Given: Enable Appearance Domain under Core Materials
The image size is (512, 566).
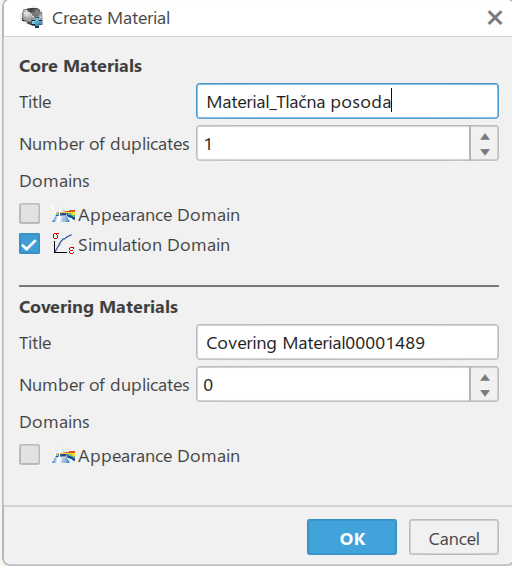Looking at the screenshot, I should [30, 213].
